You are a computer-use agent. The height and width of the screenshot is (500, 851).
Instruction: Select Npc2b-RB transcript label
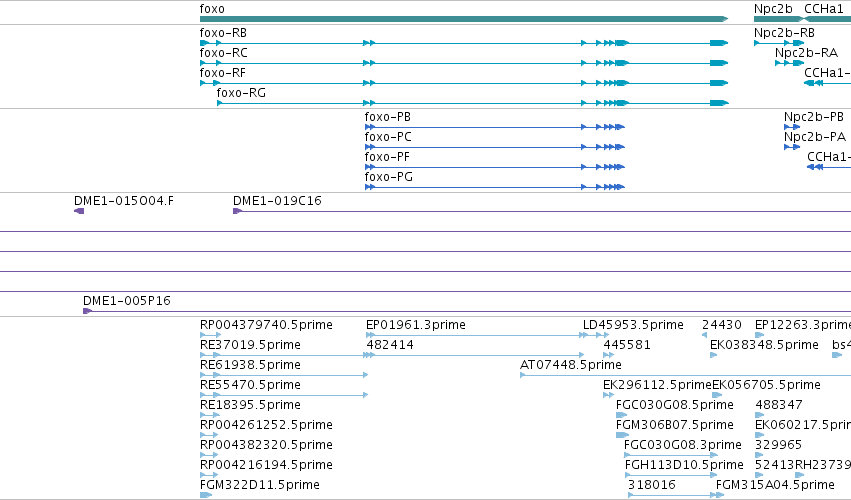[x=784, y=33]
